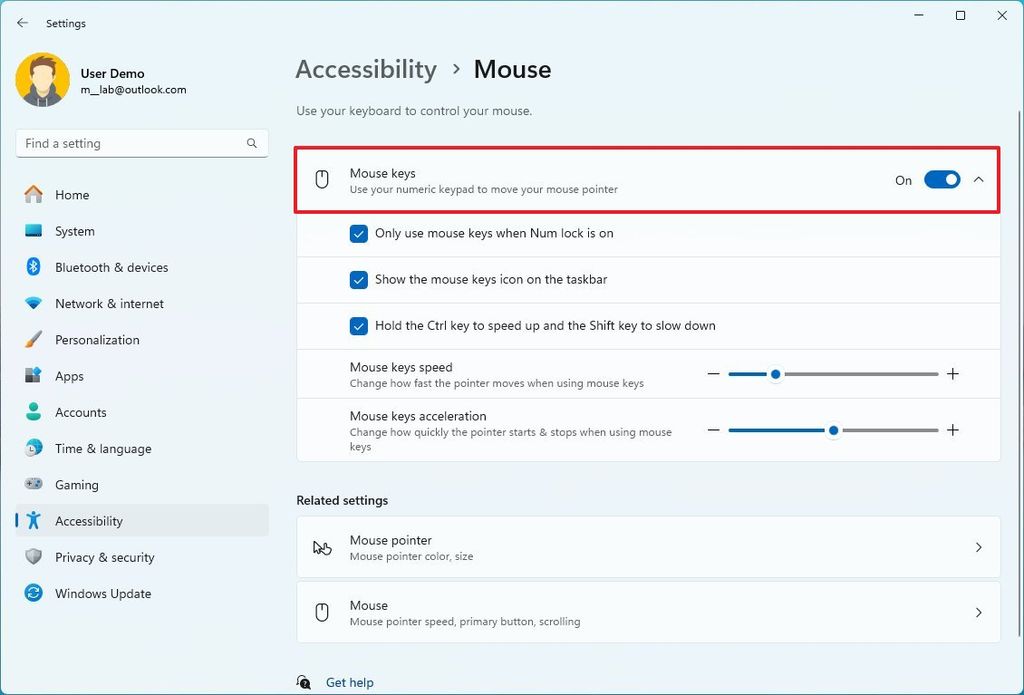Click the Get help link

click(349, 682)
